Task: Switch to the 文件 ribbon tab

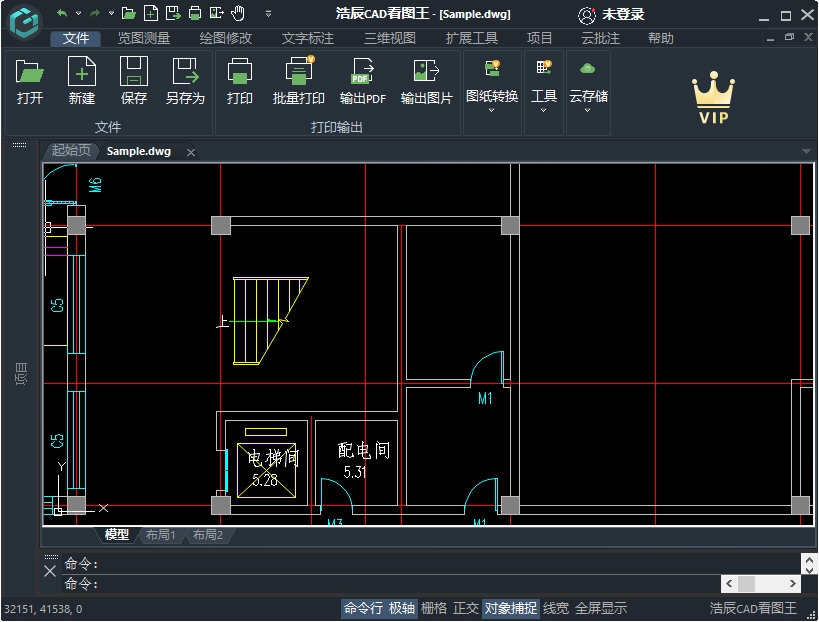Action: [x=76, y=39]
